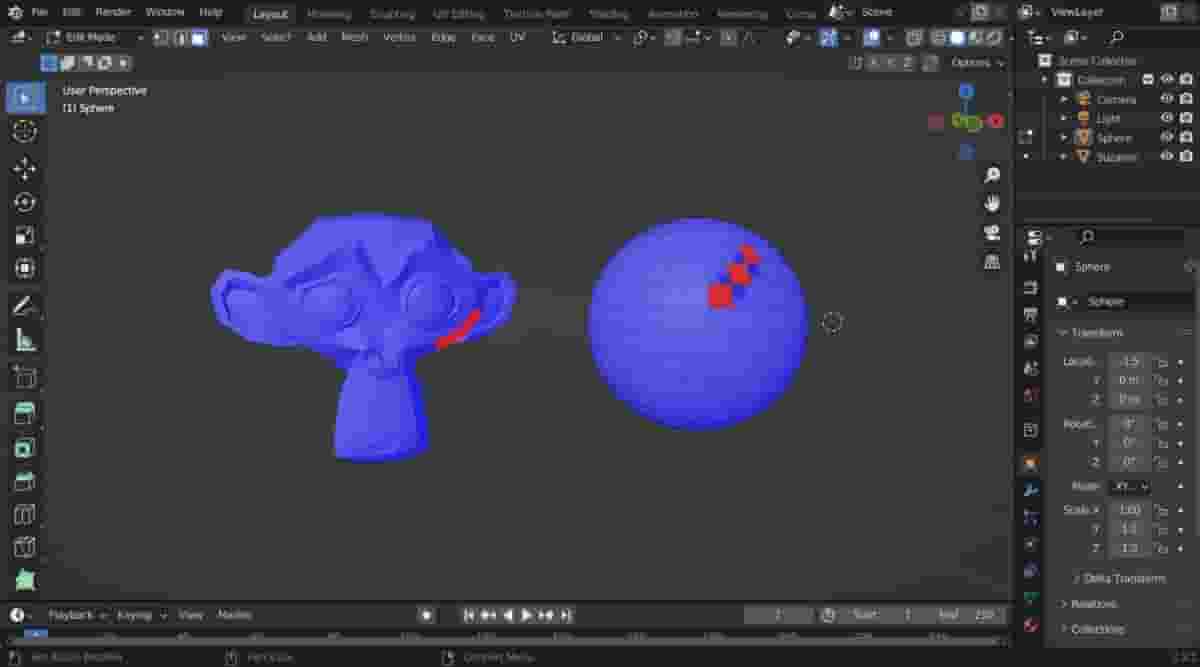1200x667 pixels.
Task: Select the Poly Build tool
Action: coord(25,580)
